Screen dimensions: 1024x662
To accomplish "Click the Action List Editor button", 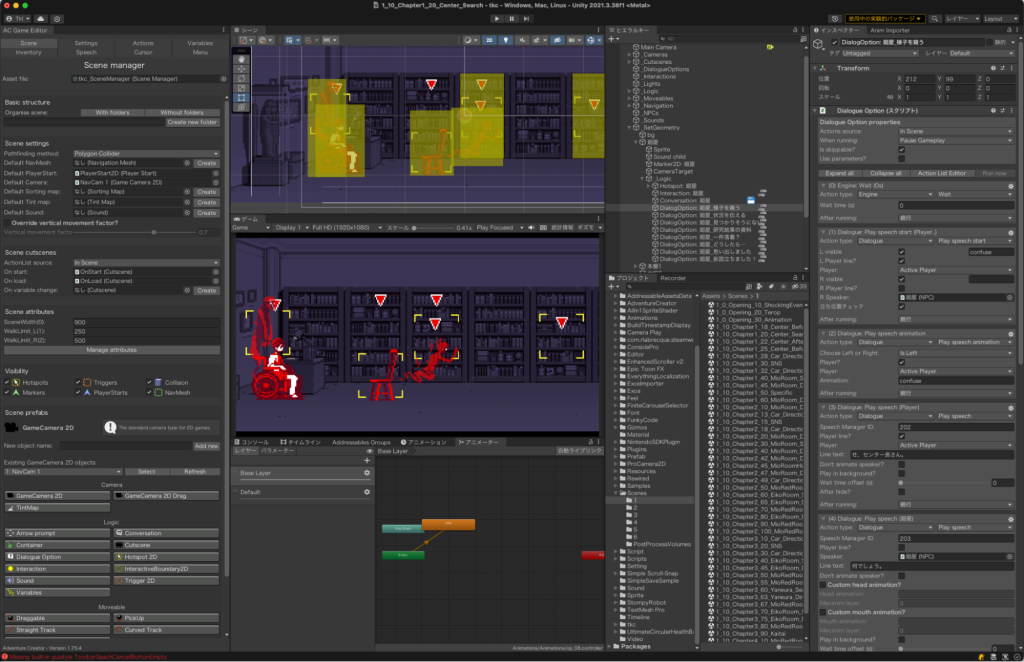I will tap(940, 173).
